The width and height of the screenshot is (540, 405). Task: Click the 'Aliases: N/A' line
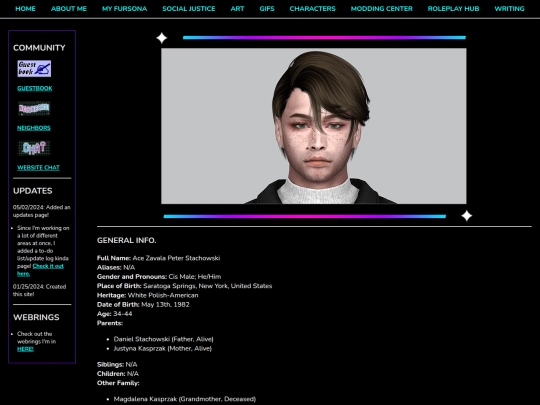116,268
